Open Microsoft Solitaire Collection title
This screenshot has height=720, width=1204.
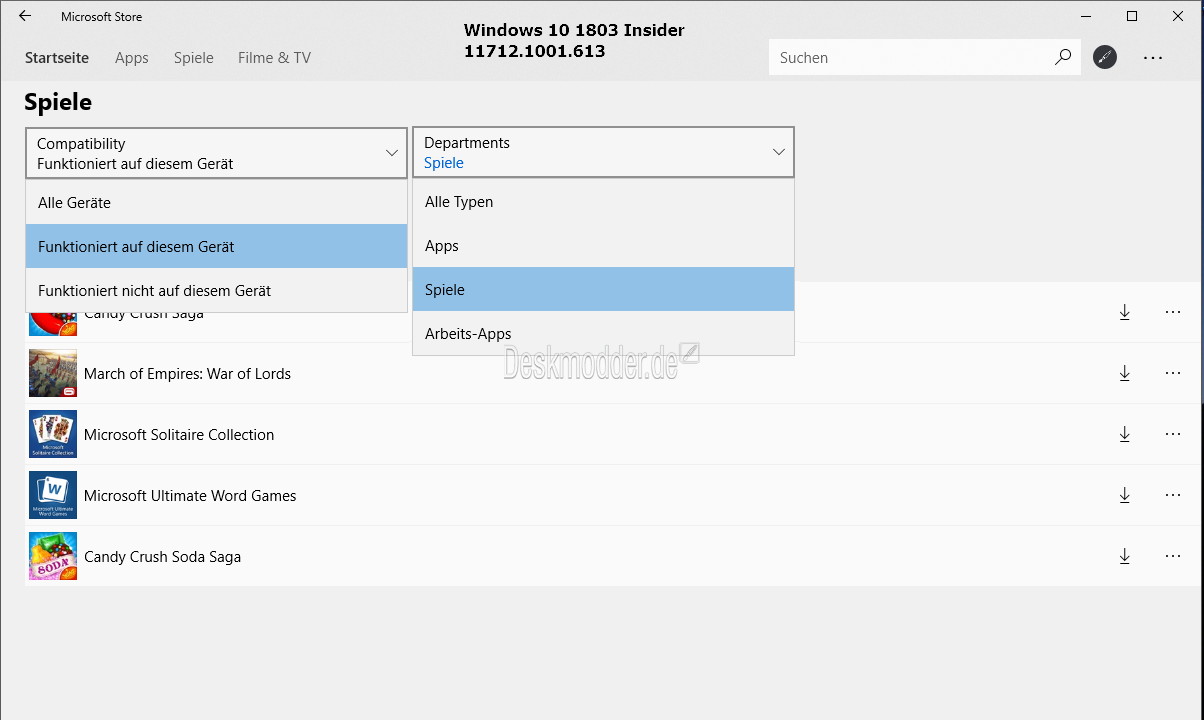(x=179, y=435)
